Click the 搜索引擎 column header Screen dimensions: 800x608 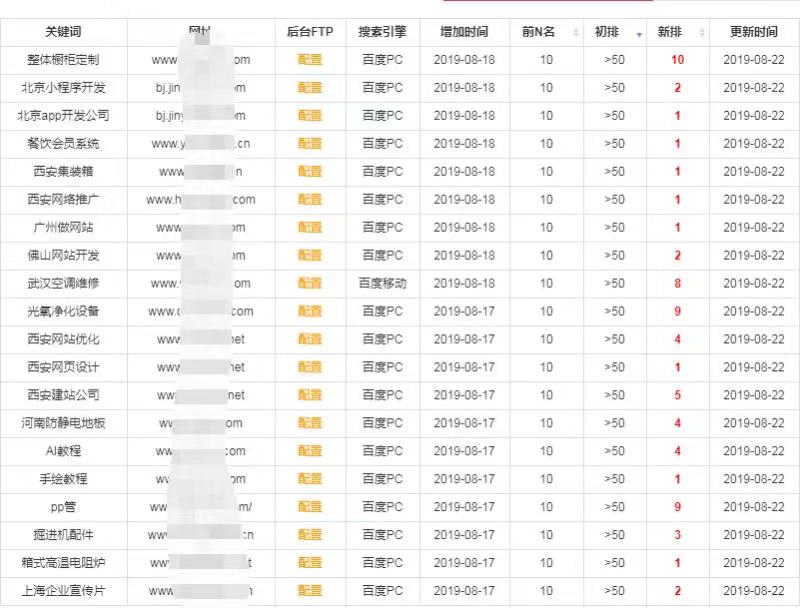(x=382, y=32)
